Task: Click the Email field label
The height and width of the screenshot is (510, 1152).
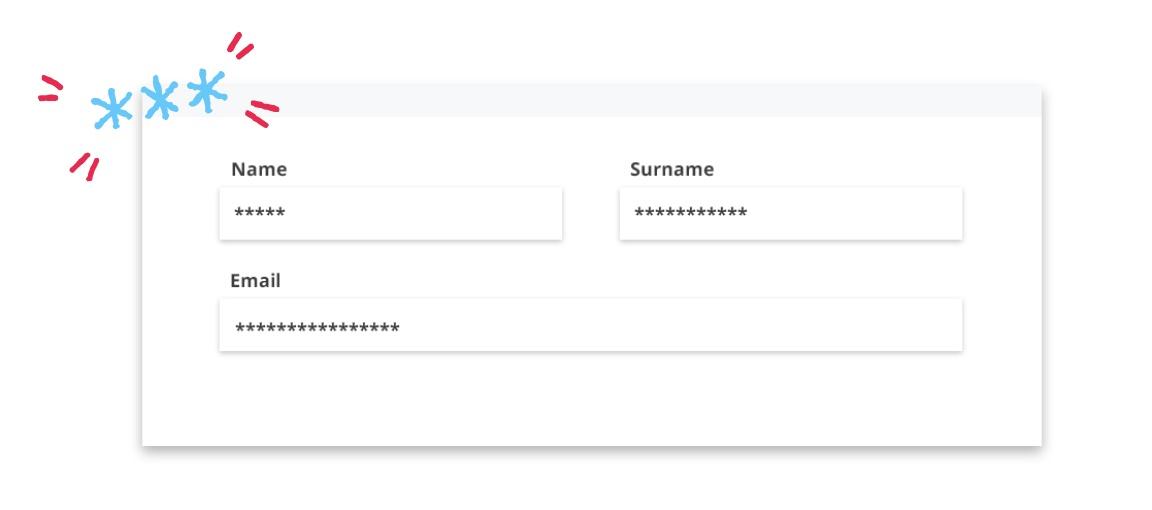Action: pos(255,281)
